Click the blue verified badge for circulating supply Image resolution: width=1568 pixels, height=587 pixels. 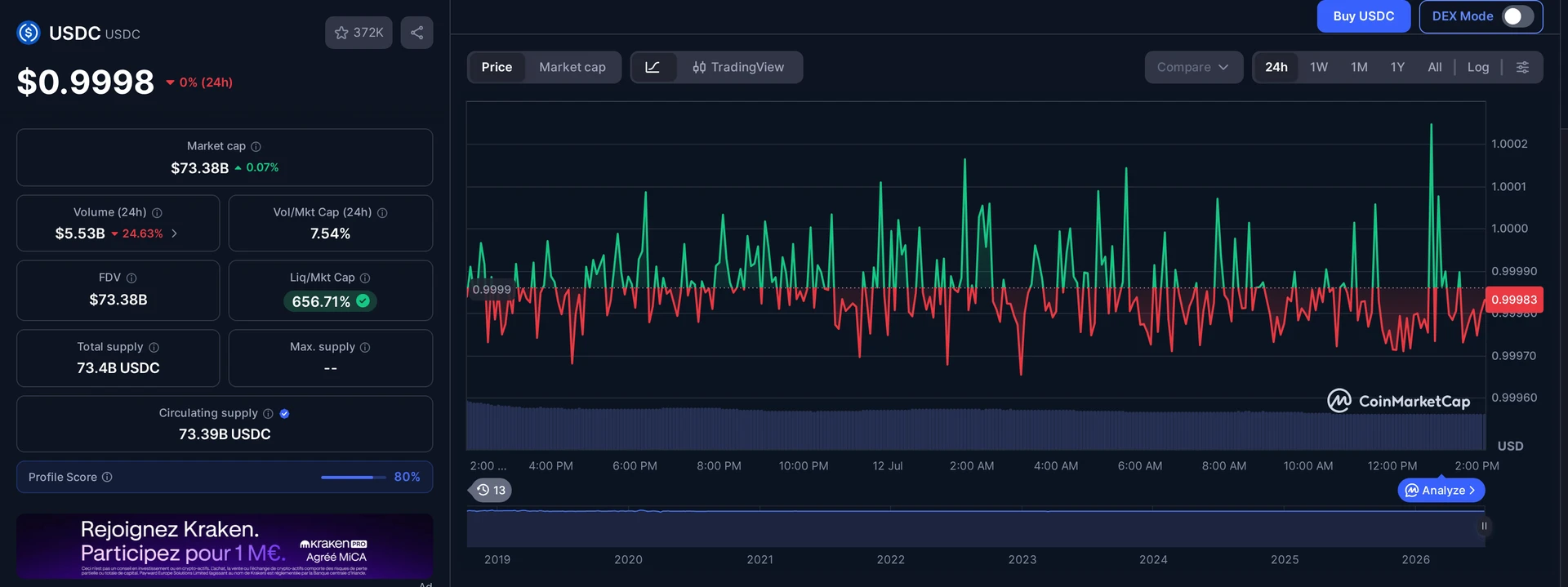tap(284, 413)
